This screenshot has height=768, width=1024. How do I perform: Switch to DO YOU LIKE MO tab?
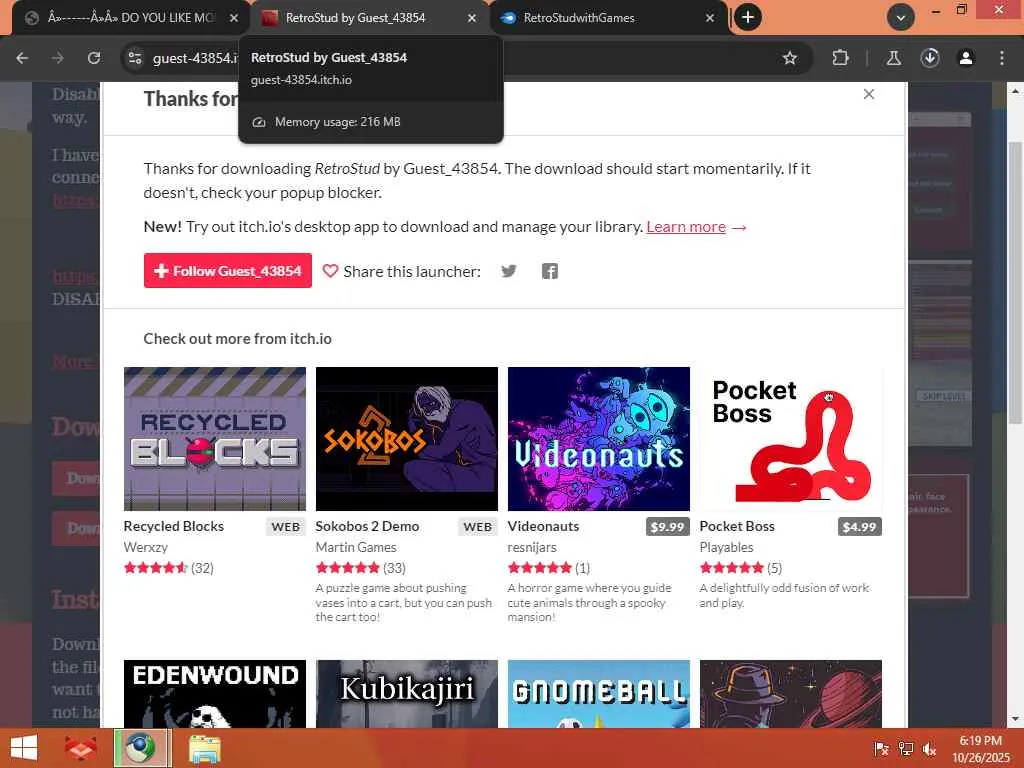point(130,18)
